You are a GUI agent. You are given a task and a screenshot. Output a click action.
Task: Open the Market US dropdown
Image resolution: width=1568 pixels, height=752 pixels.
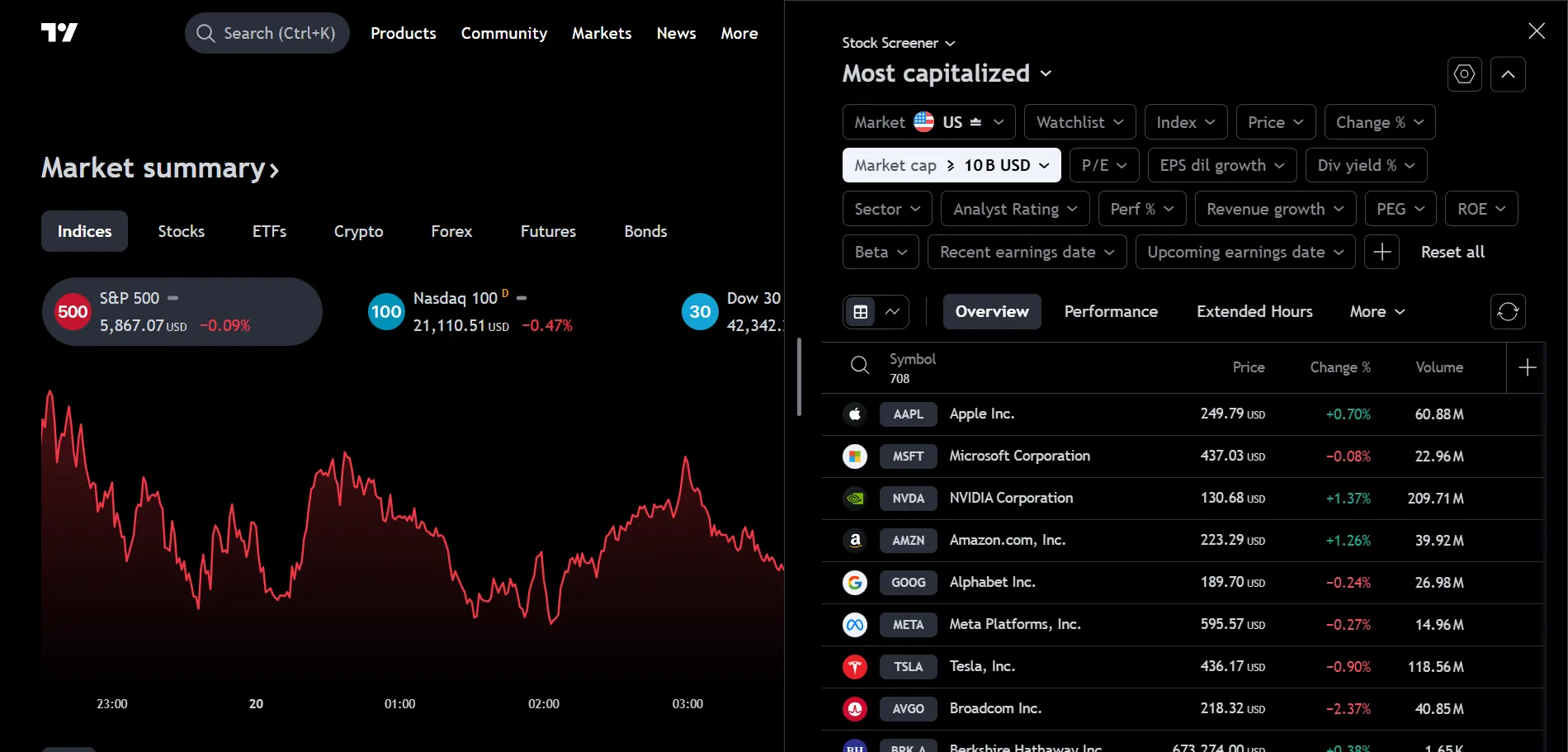pyautogui.click(x=928, y=122)
